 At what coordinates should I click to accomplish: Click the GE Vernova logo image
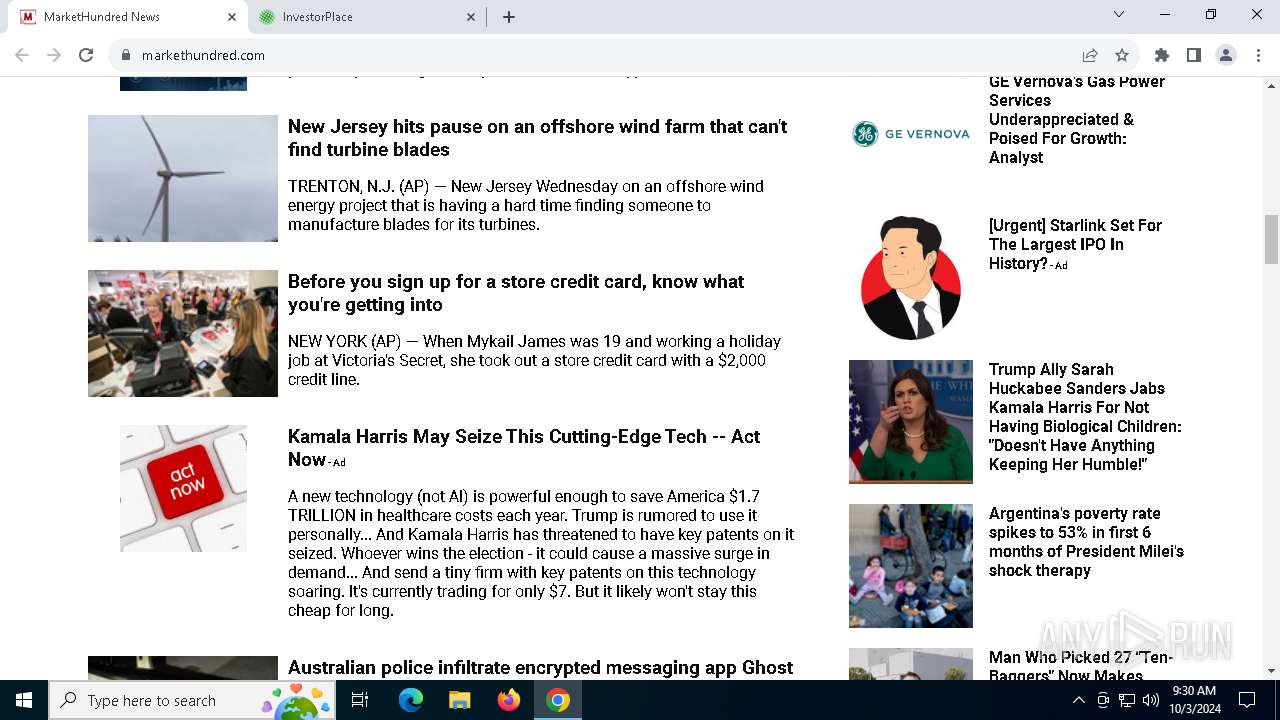tap(911, 134)
